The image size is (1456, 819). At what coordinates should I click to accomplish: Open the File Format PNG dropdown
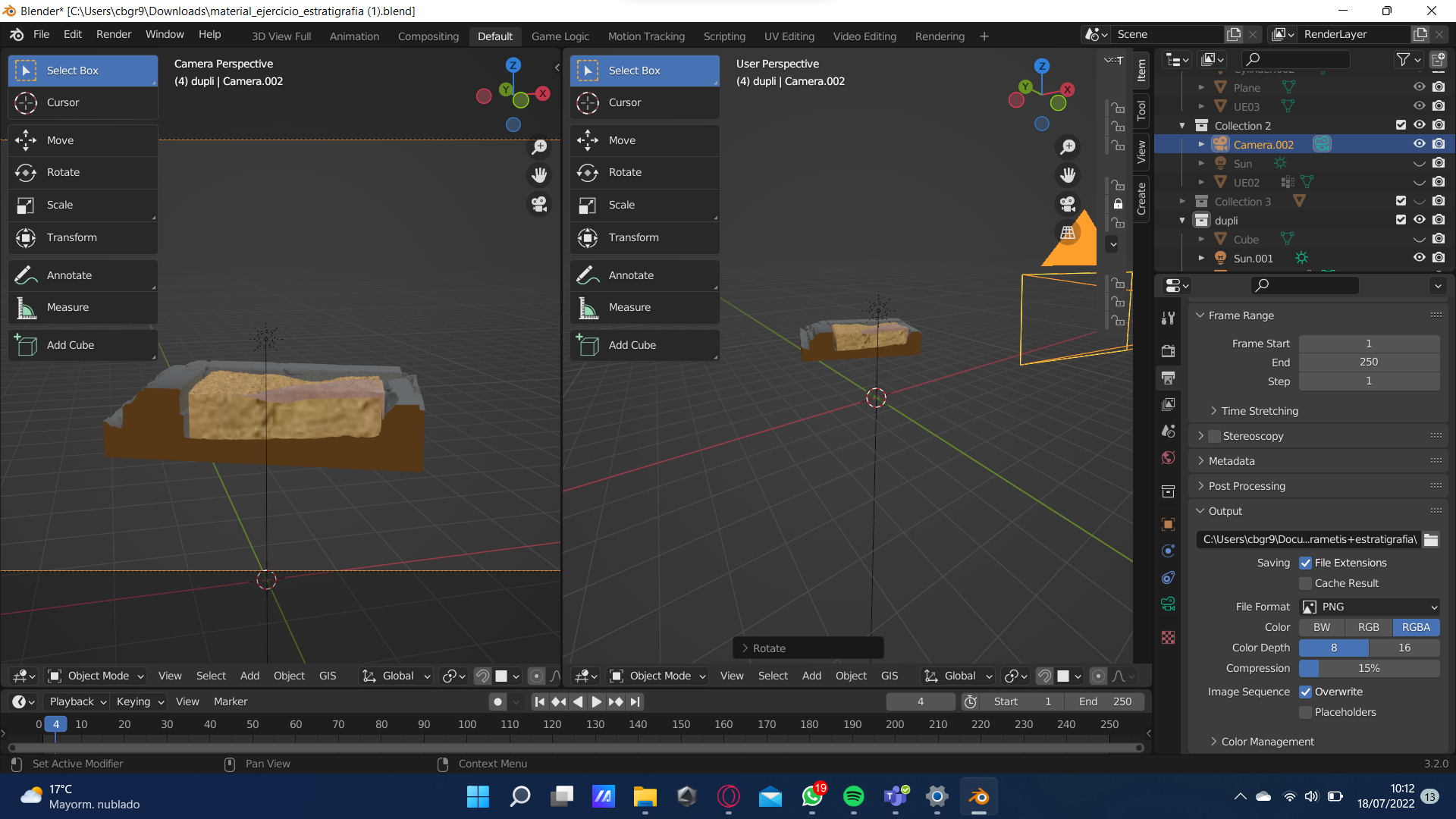(1370, 607)
